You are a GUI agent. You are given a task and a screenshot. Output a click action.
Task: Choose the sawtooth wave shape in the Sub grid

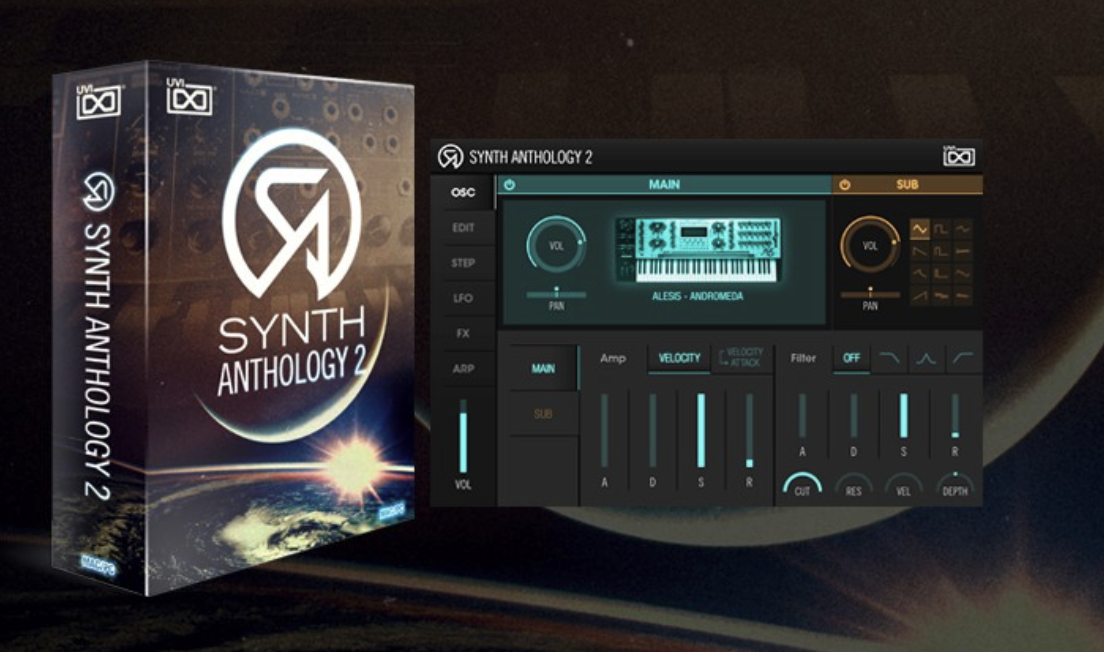[920, 250]
